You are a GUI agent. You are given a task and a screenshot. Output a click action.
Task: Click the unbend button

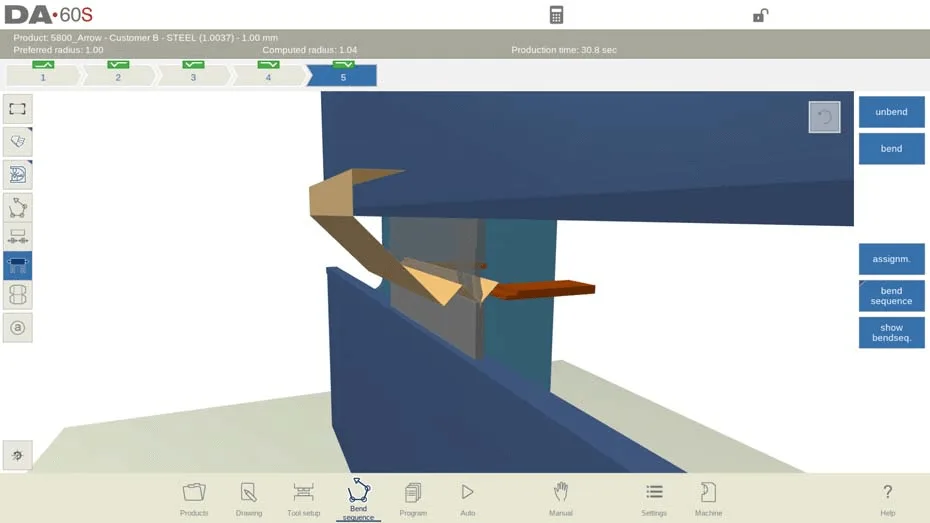(891, 112)
